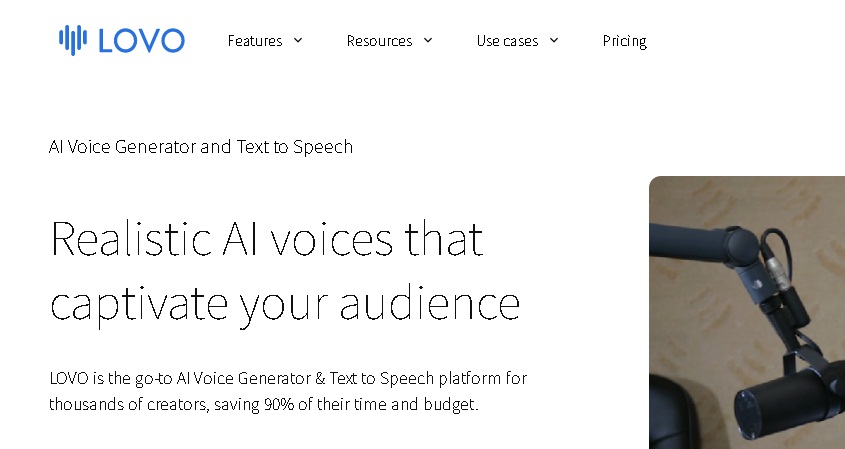Expand the chevron next to Use cases
845x449 pixels.
pyautogui.click(x=554, y=41)
